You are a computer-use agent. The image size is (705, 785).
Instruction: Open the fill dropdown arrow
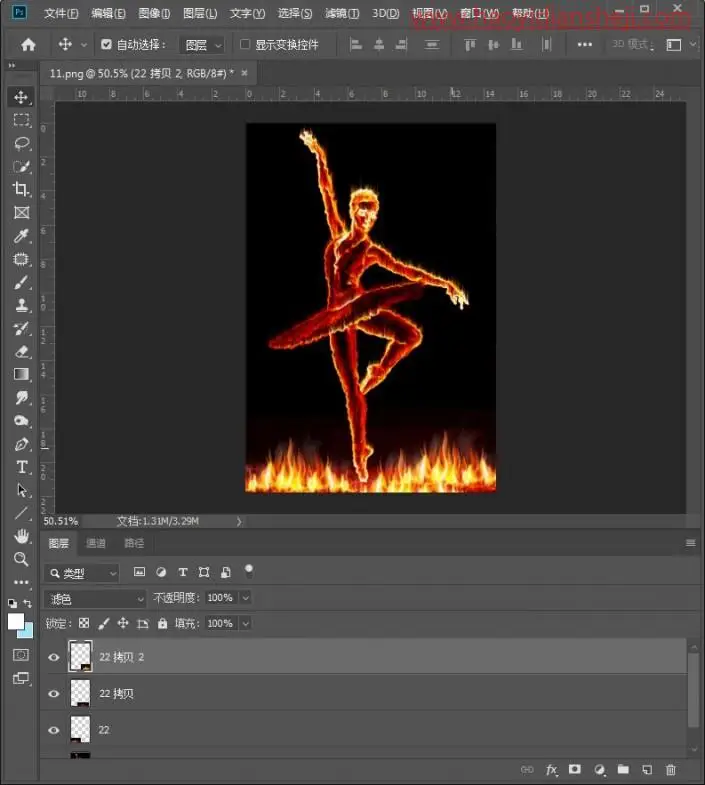click(245, 623)
